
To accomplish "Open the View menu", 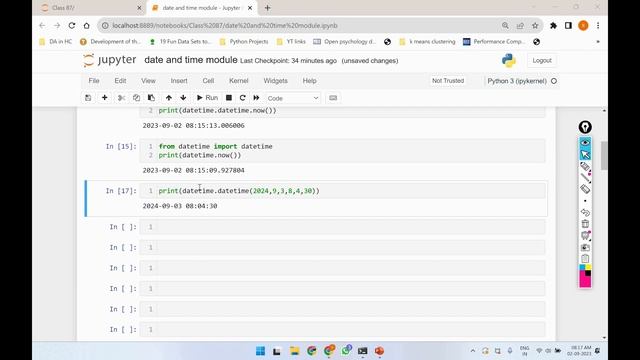I will click(x=148, y=81).
